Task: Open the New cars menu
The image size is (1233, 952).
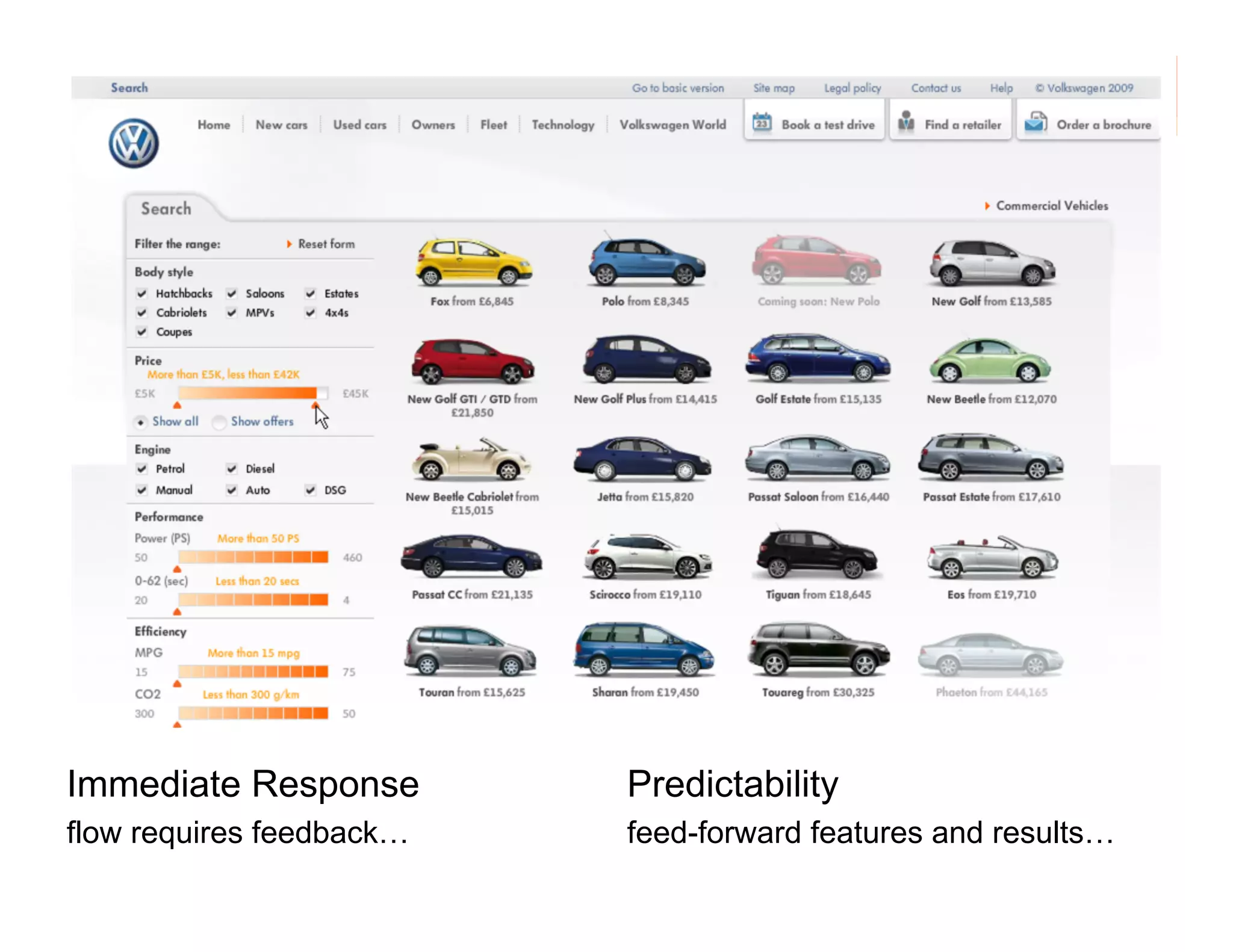Action: (281, 125)
